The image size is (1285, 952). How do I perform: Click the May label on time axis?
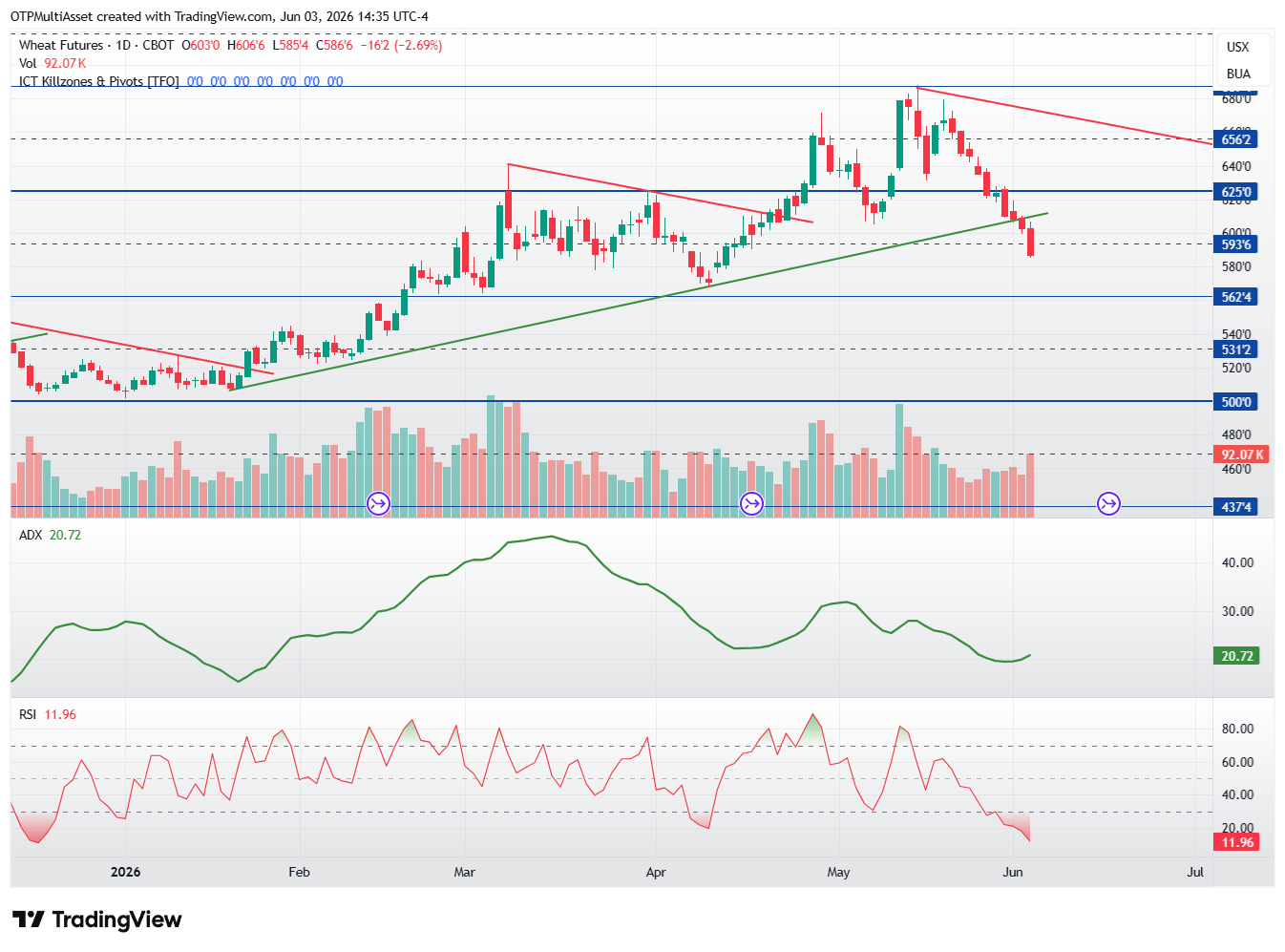838,872
